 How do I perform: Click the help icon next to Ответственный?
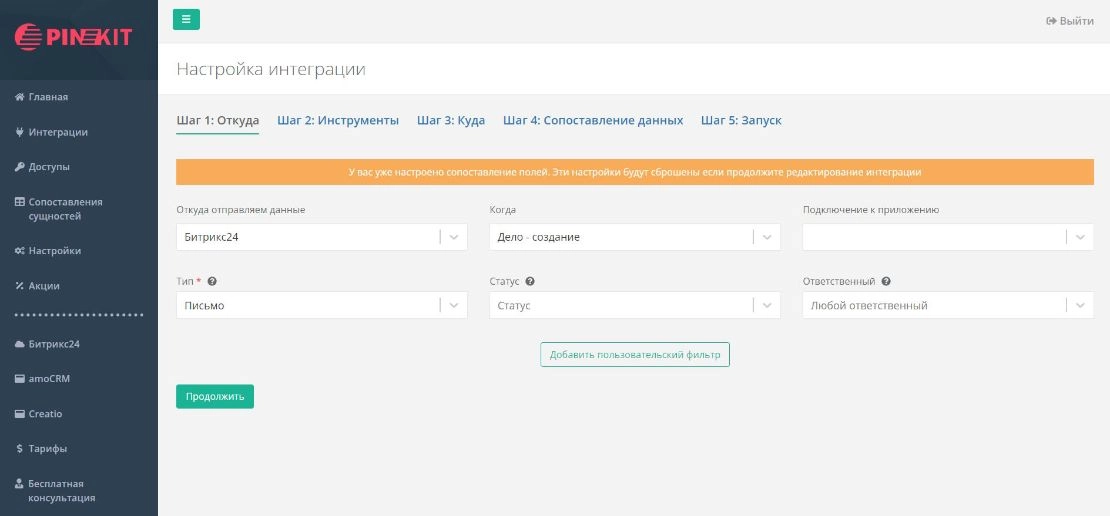point(886,282)
